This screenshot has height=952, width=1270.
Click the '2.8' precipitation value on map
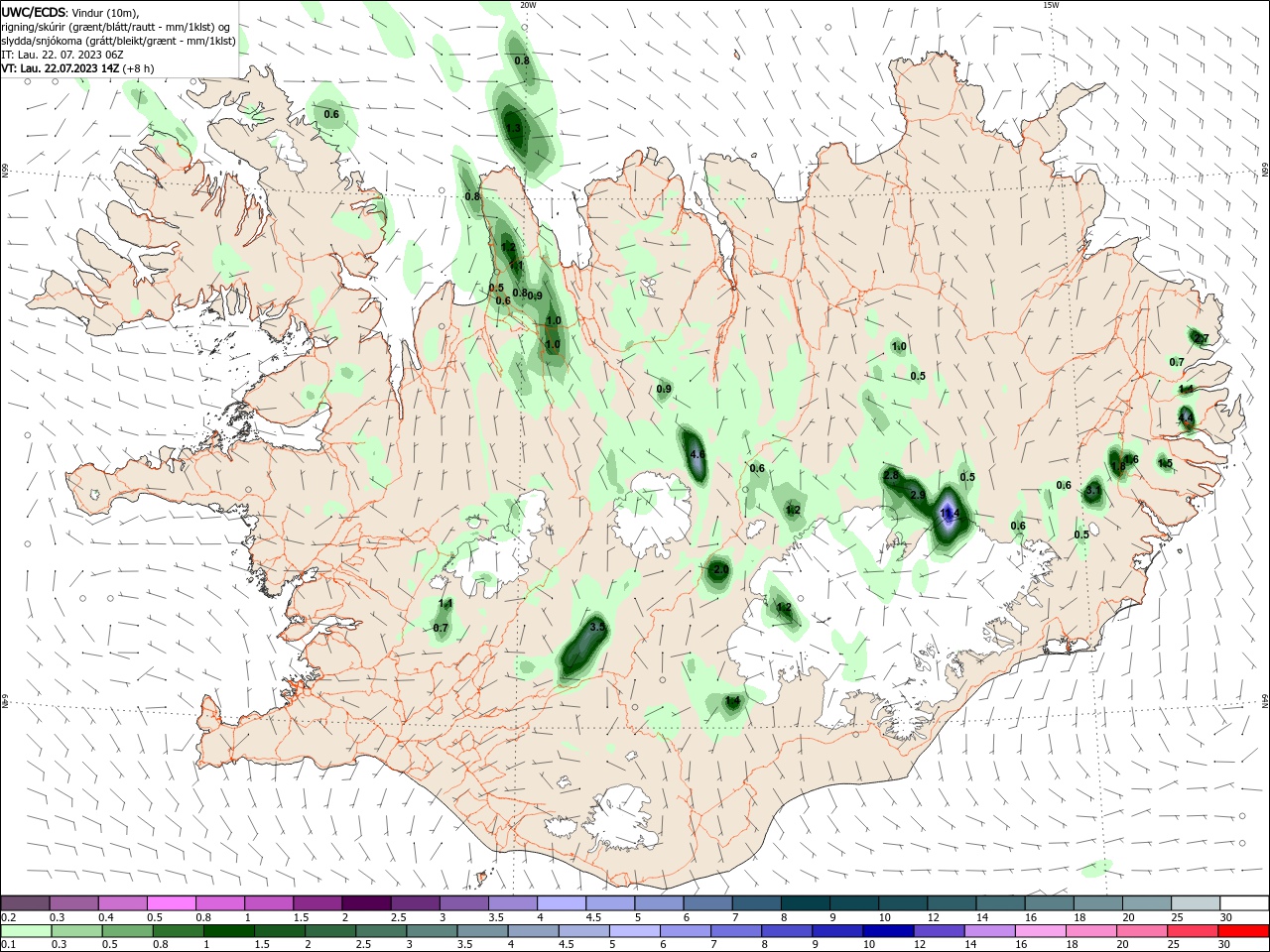[x=891, y=476]
